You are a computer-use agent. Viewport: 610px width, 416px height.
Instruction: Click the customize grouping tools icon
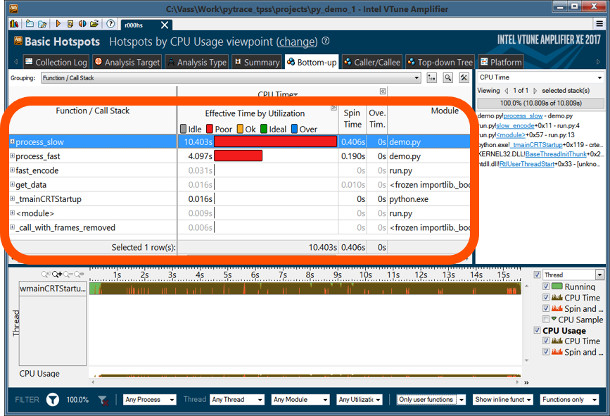coord(464,78)
